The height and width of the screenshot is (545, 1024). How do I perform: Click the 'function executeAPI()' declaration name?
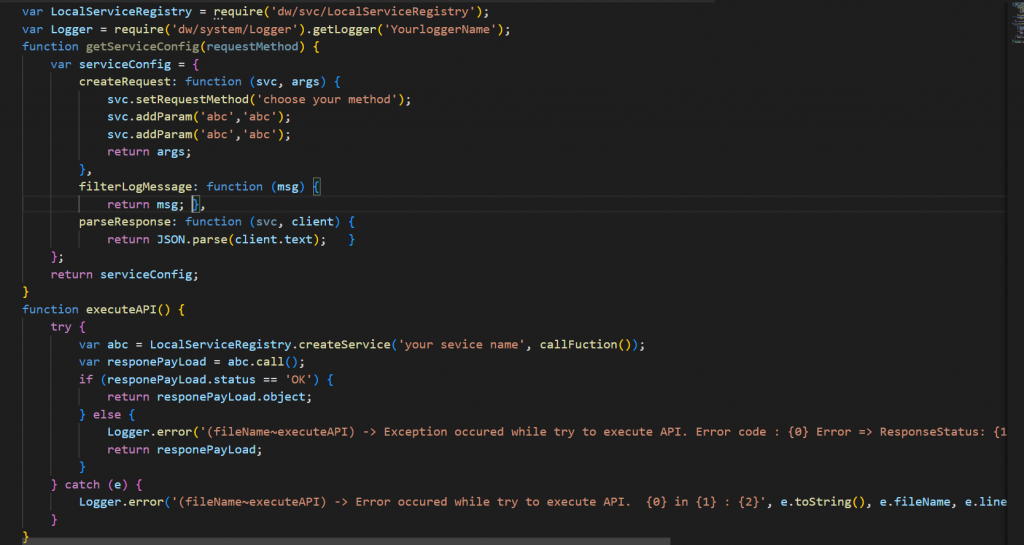pos(121,309)
